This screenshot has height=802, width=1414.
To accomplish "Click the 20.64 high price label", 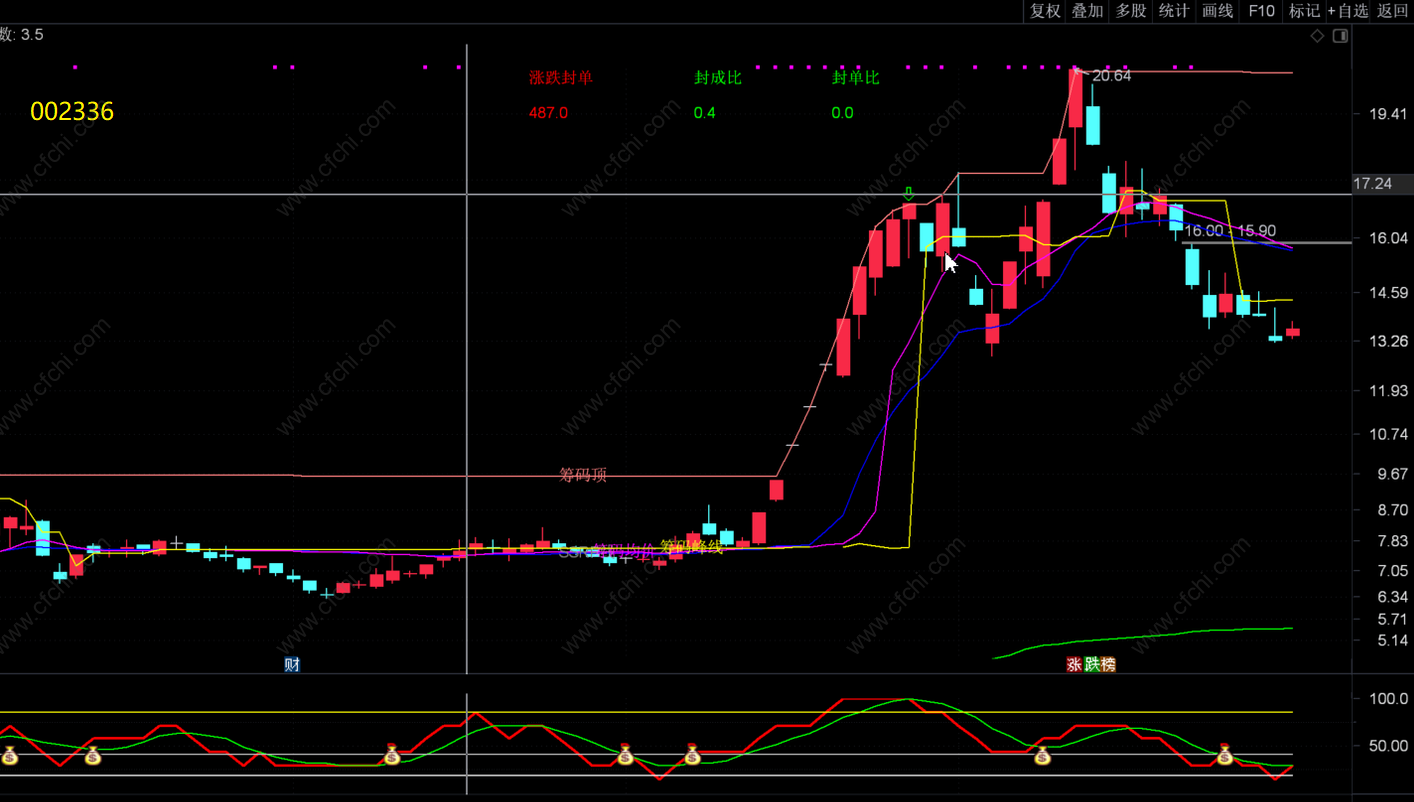I will coord(1111,76).
